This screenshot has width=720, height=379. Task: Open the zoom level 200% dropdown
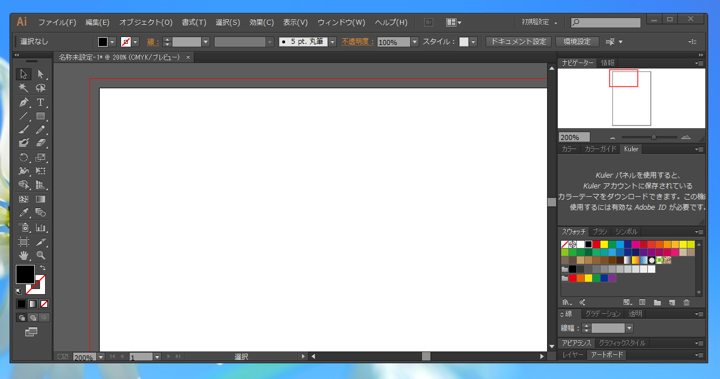(x=101, y=357)
